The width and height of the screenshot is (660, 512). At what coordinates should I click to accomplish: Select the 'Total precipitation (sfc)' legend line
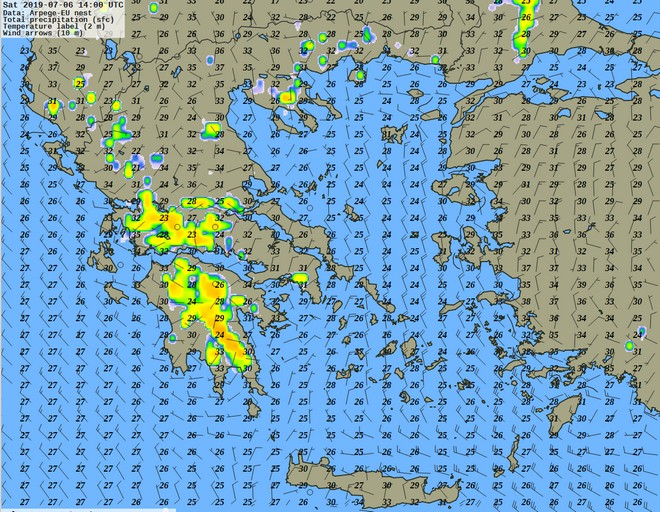coord(57,19)
